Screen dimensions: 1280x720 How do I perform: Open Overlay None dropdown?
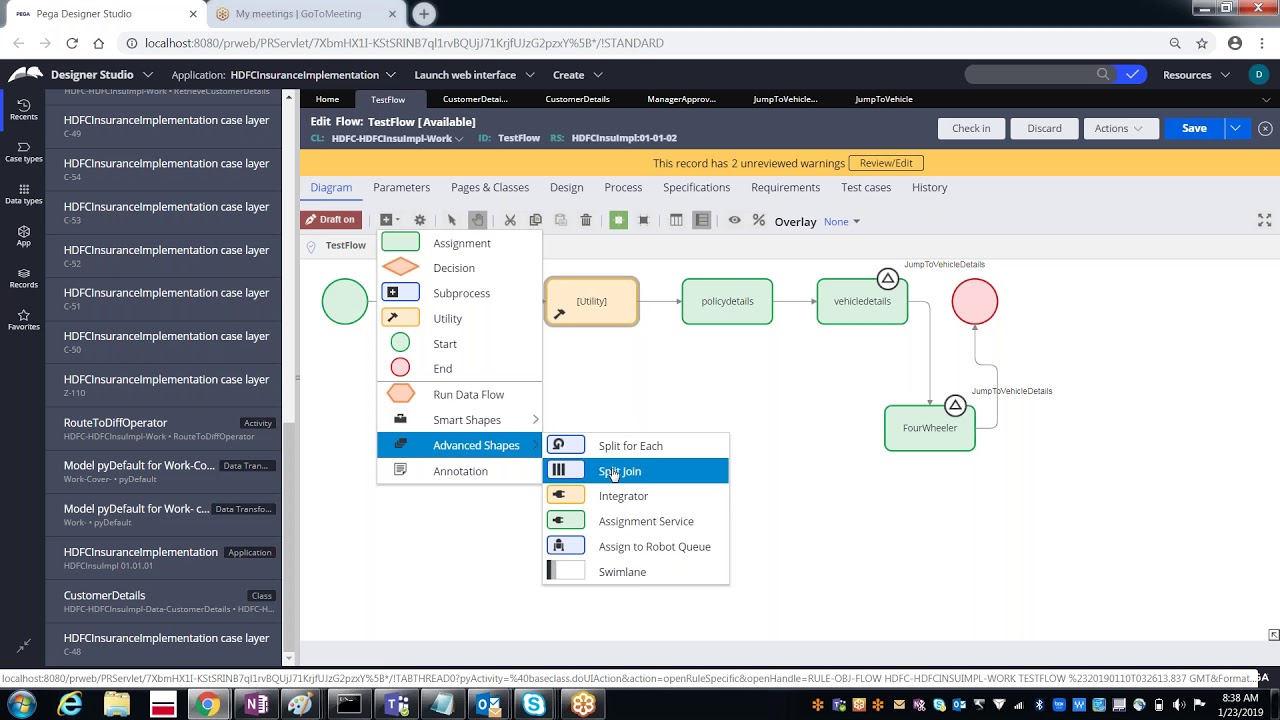coord(842,221)
